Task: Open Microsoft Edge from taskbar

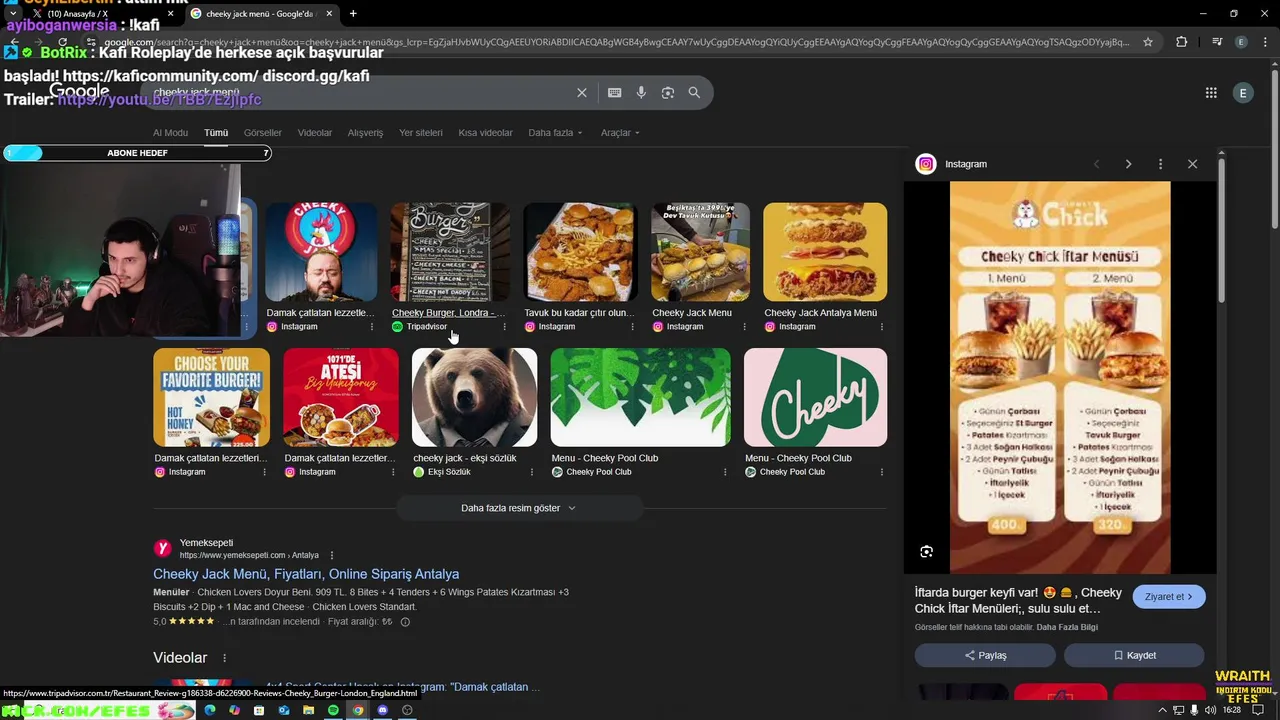Action: 210,710
